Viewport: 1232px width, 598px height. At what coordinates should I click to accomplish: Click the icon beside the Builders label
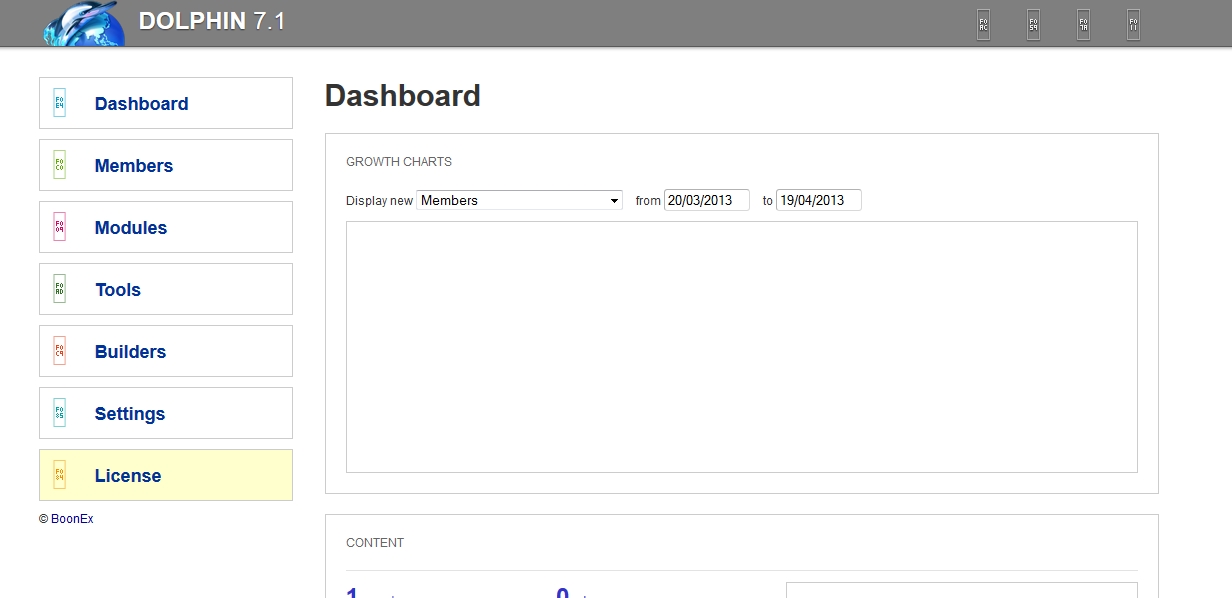(59, 351)
